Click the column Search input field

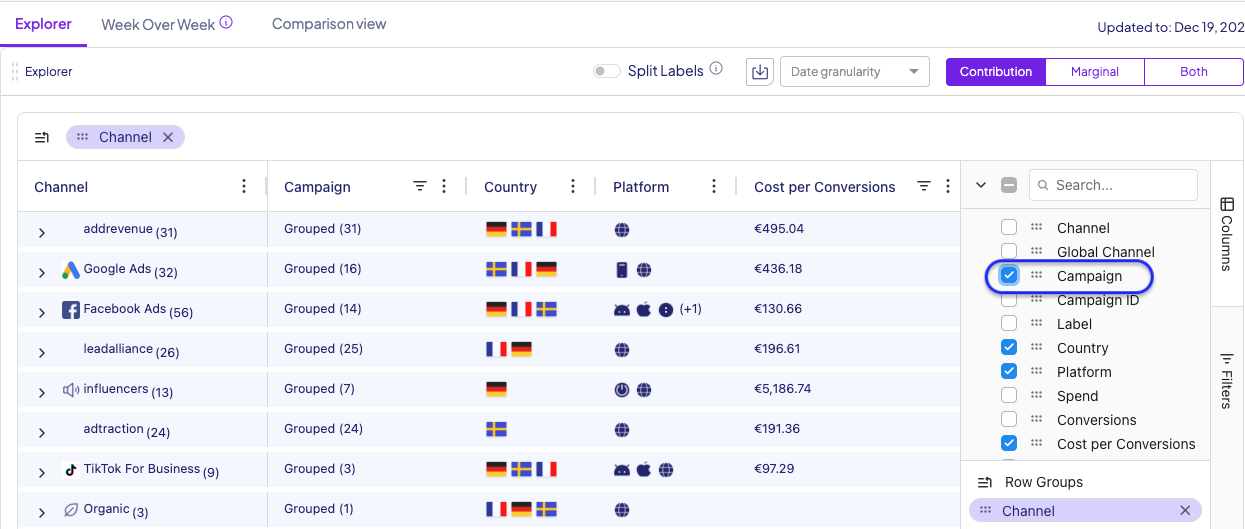point(1120,185)
